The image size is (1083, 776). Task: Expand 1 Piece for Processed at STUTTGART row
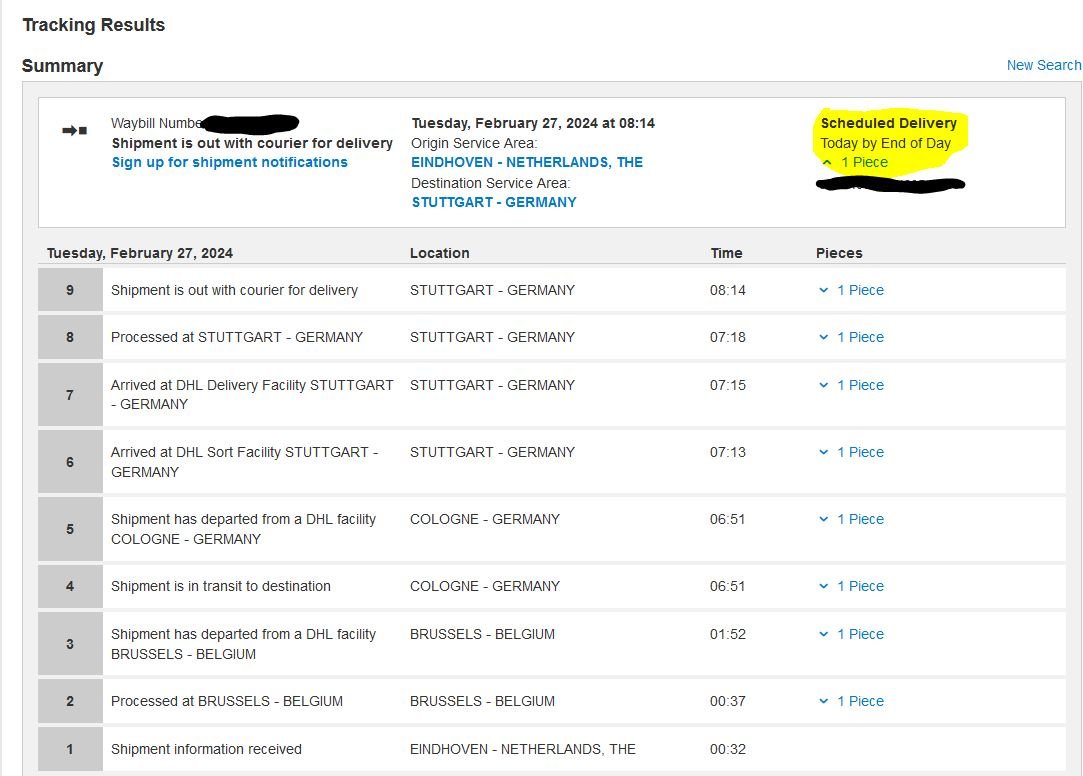coord(851,338)
